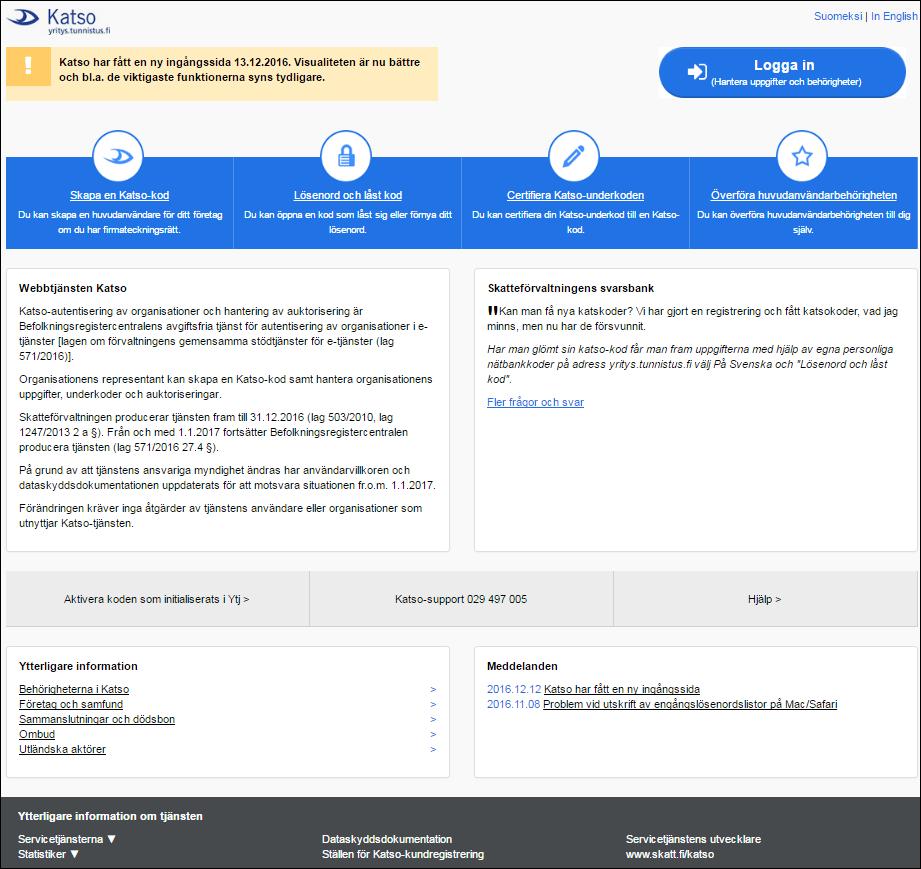
Task: Click the Meddelanden heading
Action: (522, 666)
